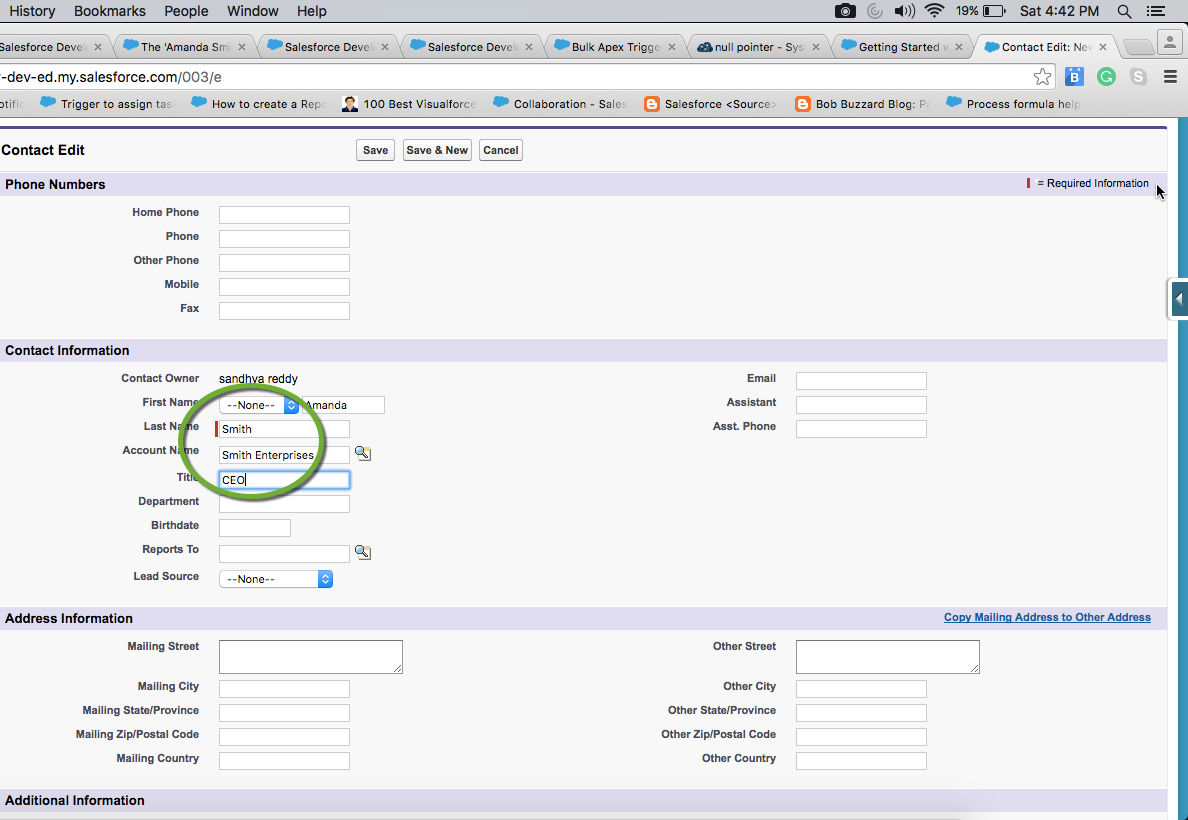Open the Reports To lookup icon

coord(363,552)
